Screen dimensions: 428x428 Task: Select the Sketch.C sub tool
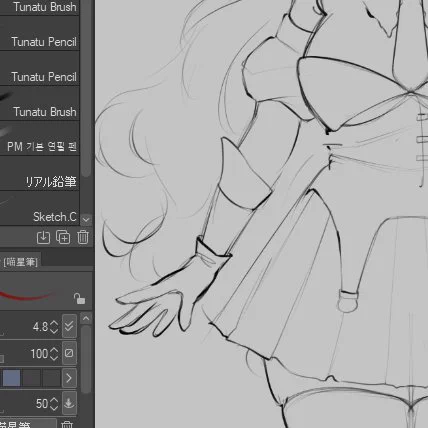(39, 208)
